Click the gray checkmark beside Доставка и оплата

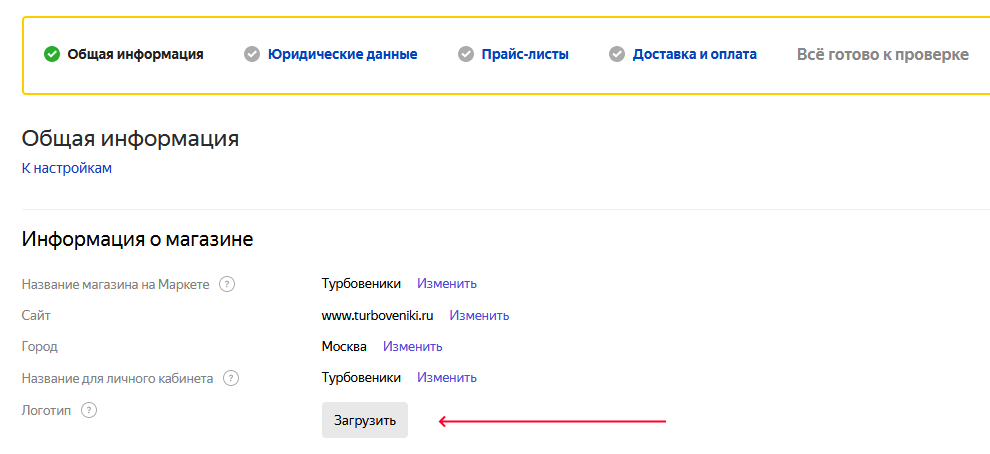click(617, 54)
